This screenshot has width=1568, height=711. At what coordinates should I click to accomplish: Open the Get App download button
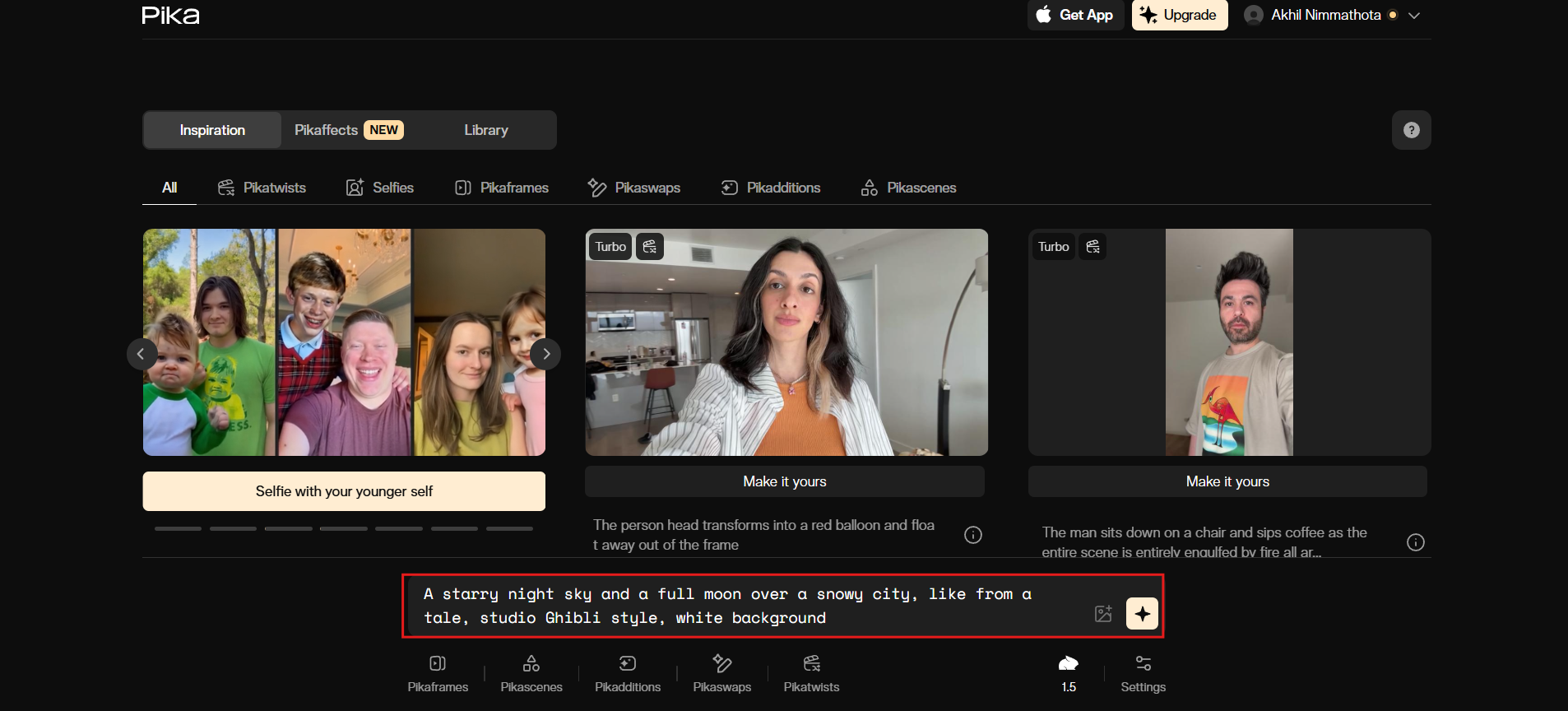pyautogui.click(x=1075, y=15)
